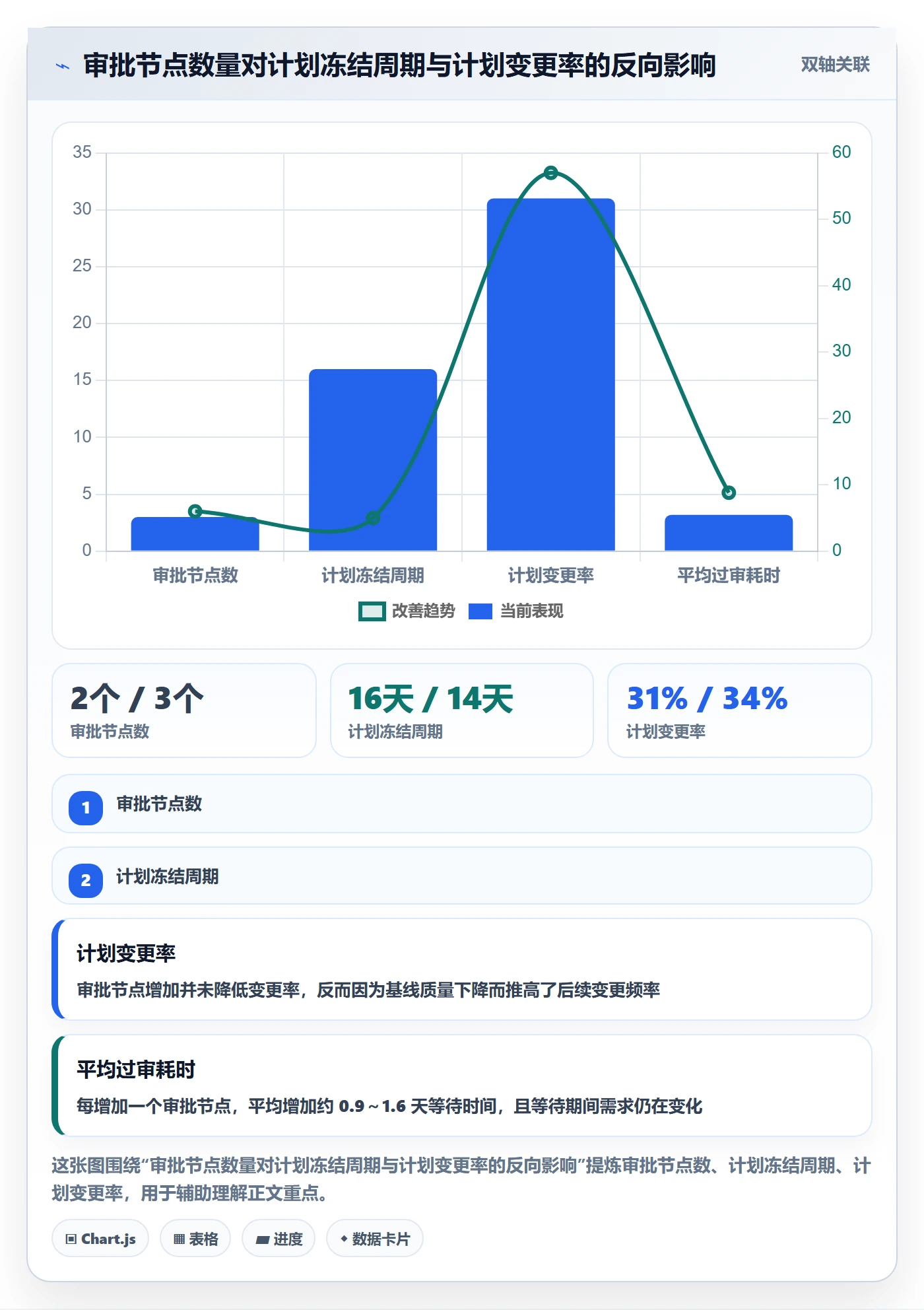Click the 平均过审耗时 card heading
Viewport: 924px width, 1310px height.
point(136,1070)
